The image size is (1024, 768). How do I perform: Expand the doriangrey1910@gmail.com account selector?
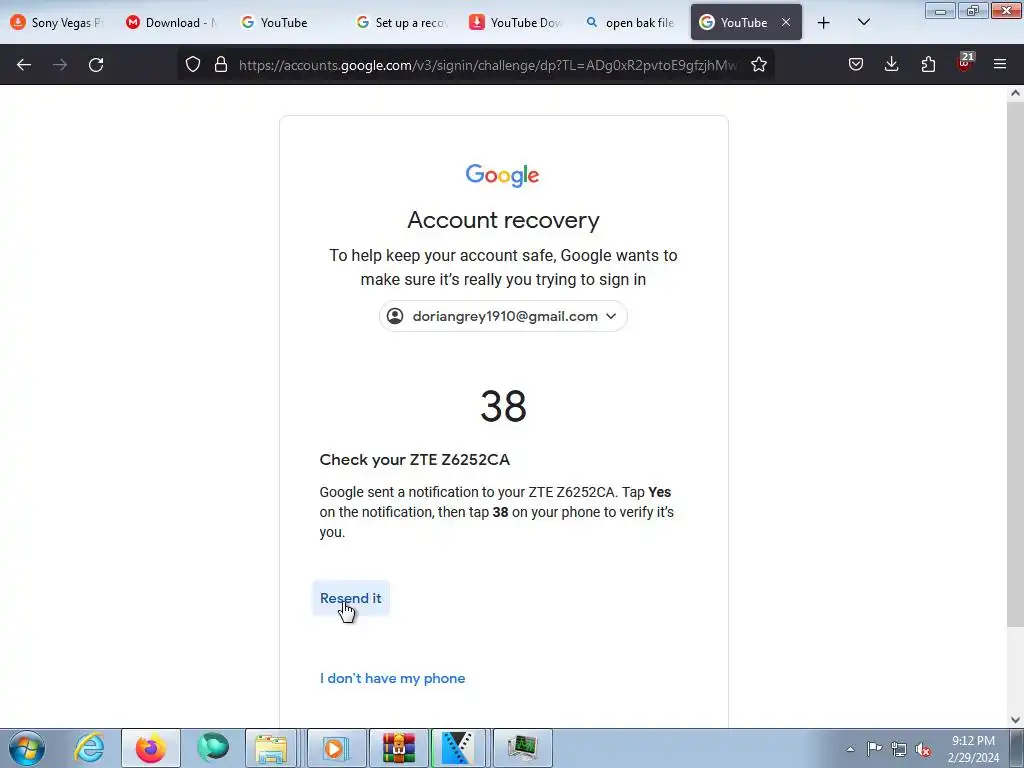coord(503,316)
